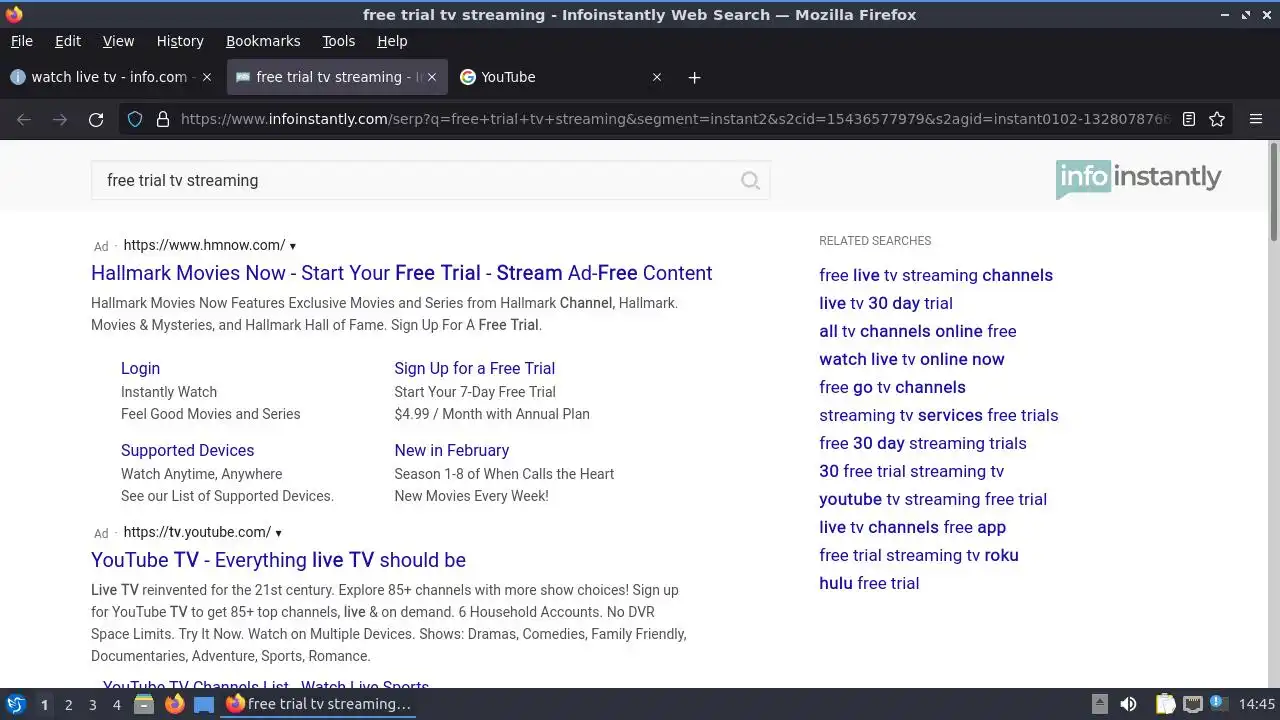The width and height of the screenshot is (1280, 720).
Task: Go back with the back arrow
Action: tap(24, 119)
